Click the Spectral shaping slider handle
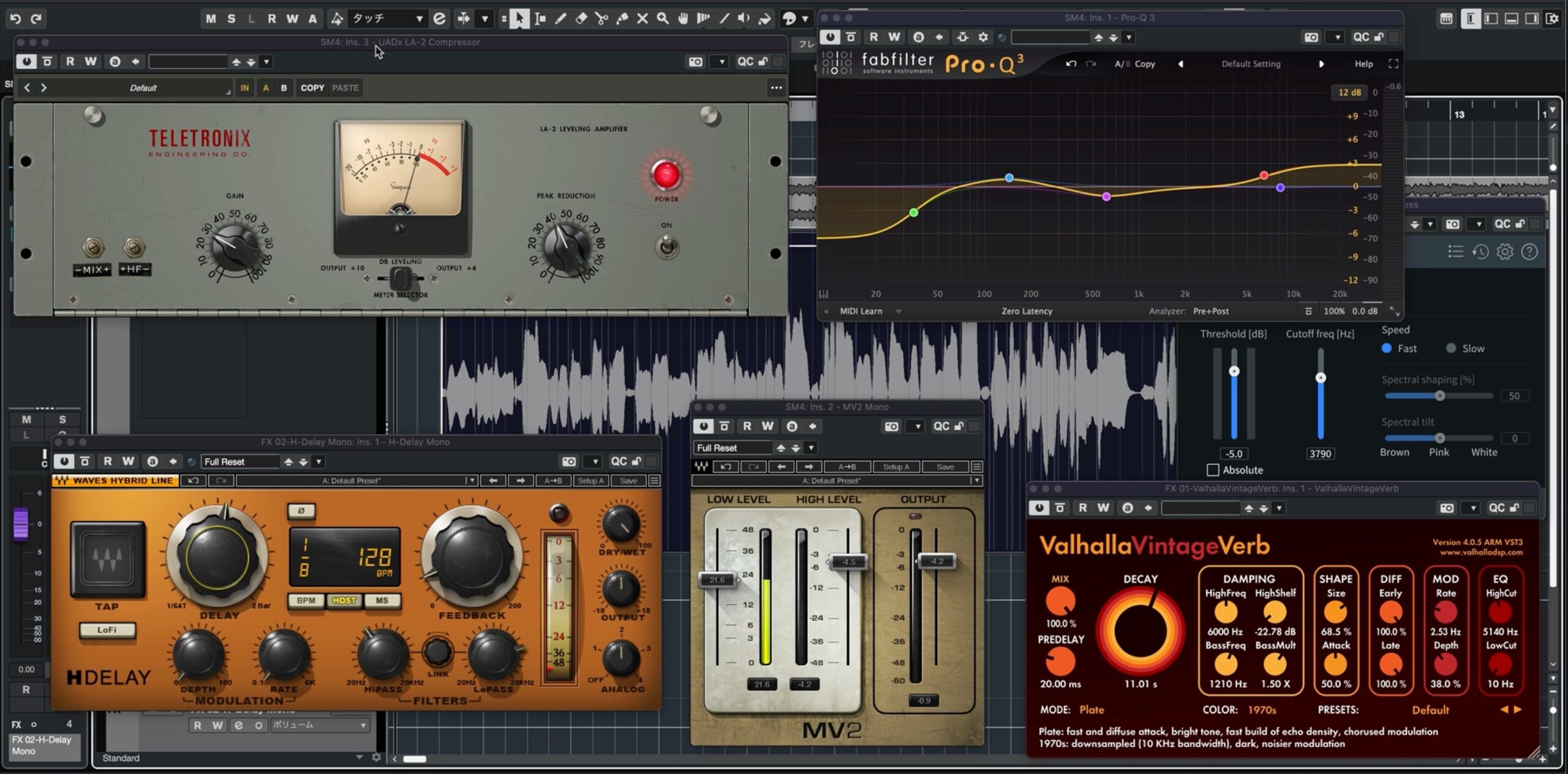 pos(1440,396)
